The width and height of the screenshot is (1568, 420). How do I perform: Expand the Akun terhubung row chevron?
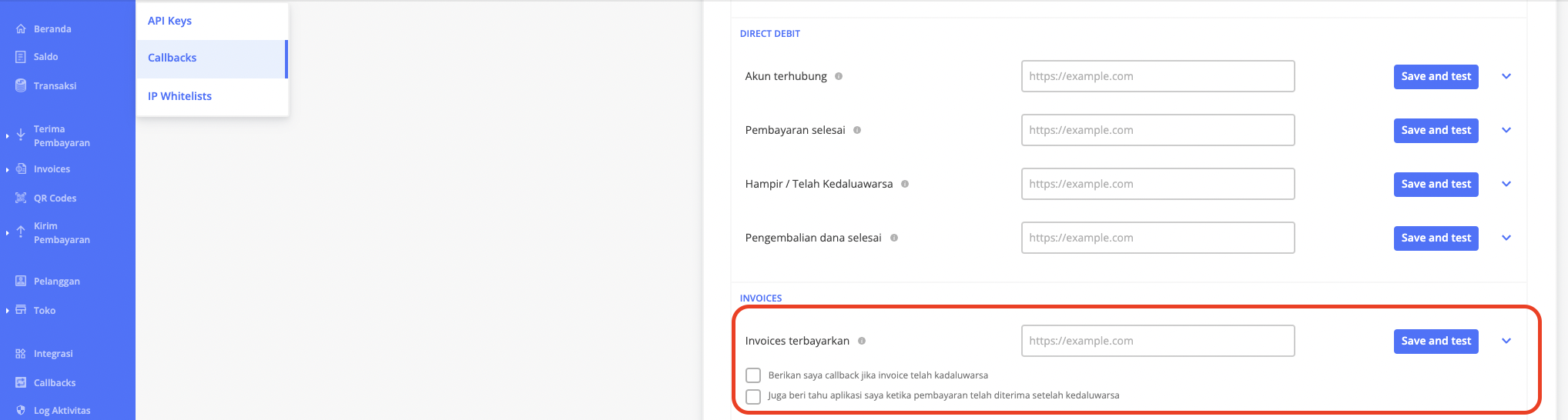tap(1506, 76)
